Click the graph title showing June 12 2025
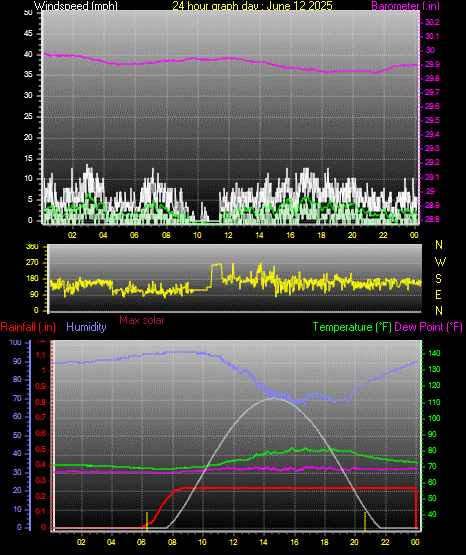466x555 pixels. [252, 6]
